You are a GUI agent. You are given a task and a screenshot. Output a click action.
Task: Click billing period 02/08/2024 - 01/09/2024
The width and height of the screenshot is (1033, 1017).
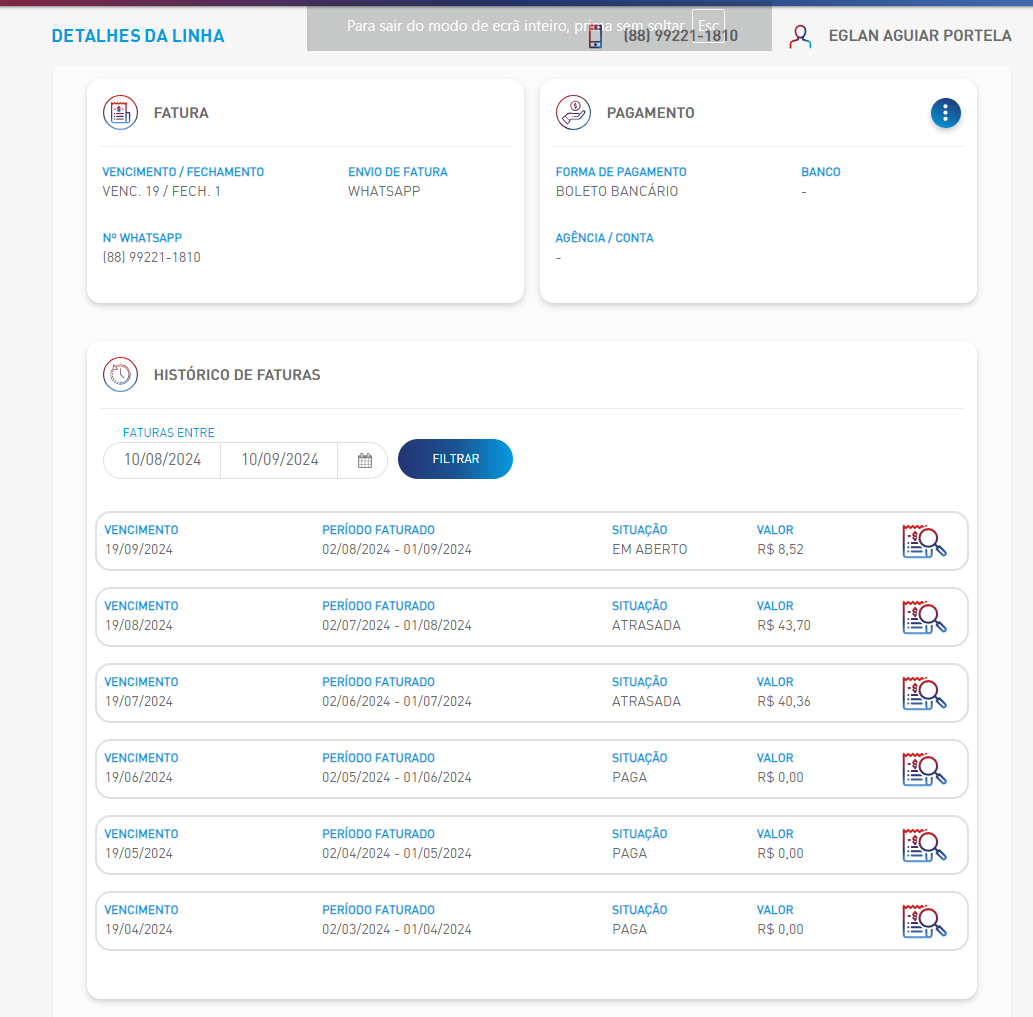[397, 549]
